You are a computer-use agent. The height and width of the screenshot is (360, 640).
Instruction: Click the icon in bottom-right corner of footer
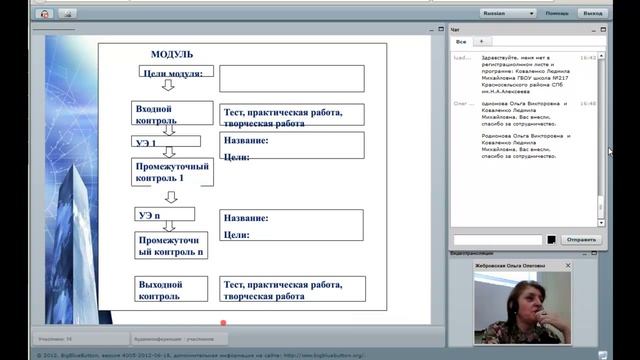point(602,355)
